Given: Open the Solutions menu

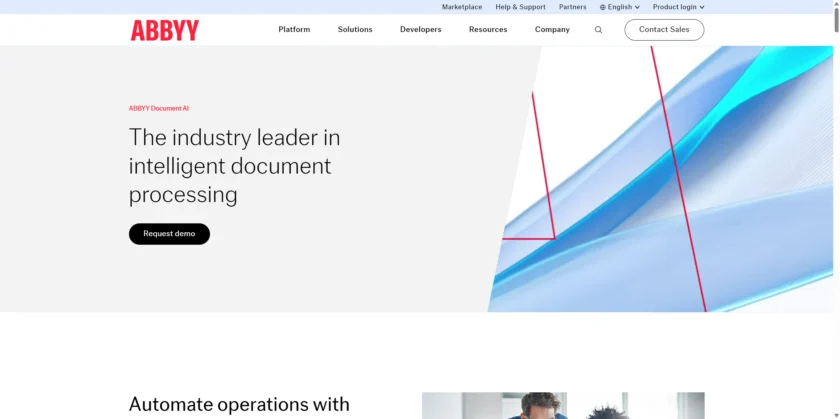Looking at the screenshot, I should (x=355, y=30).
